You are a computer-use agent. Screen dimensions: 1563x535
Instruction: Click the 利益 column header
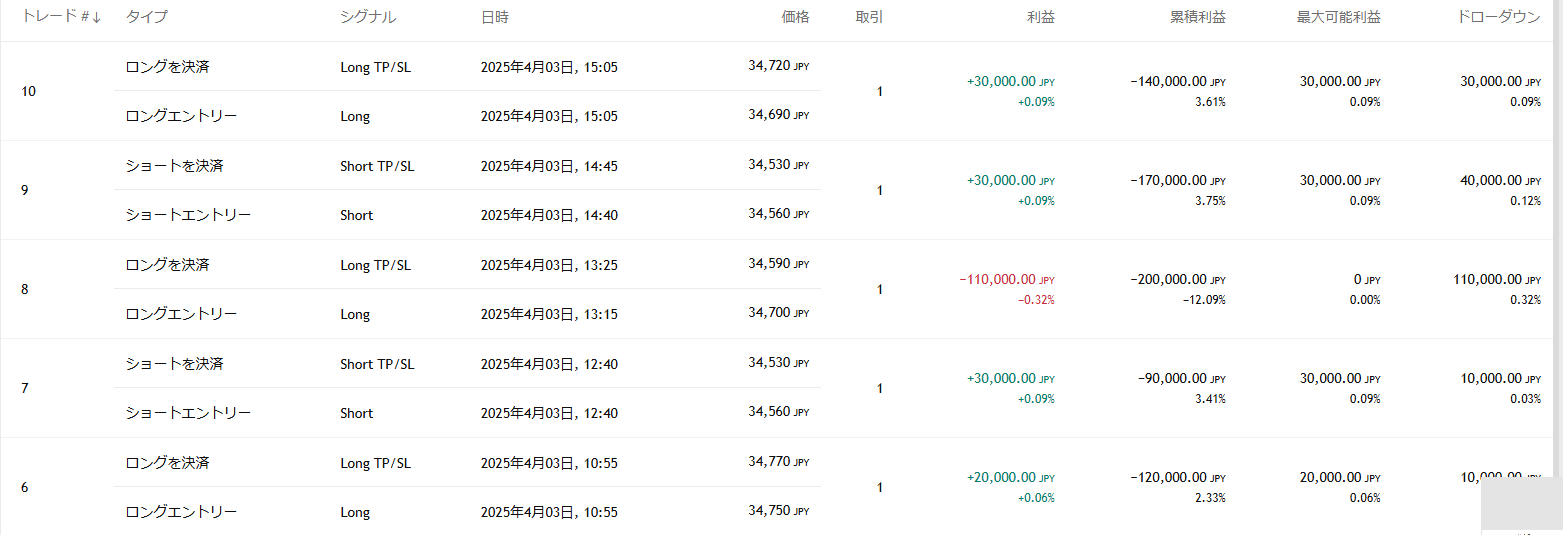click(1040, 17)
